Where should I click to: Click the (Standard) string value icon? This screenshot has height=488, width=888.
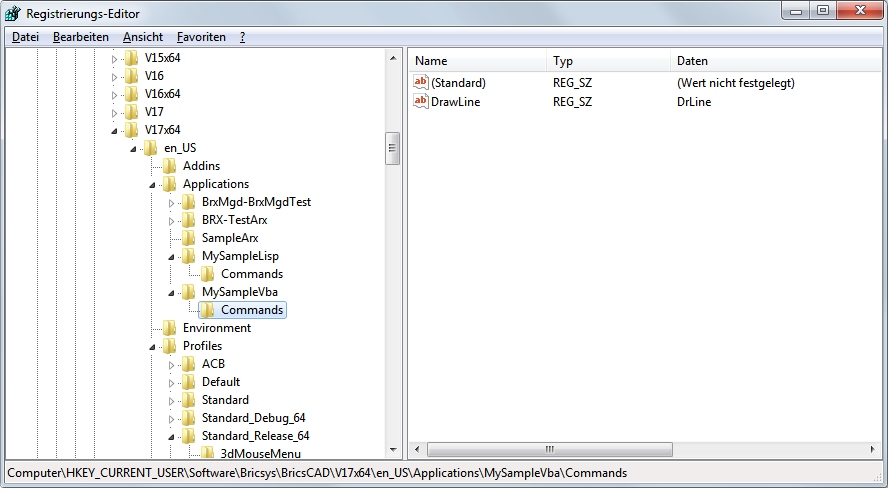pos(421,83)
